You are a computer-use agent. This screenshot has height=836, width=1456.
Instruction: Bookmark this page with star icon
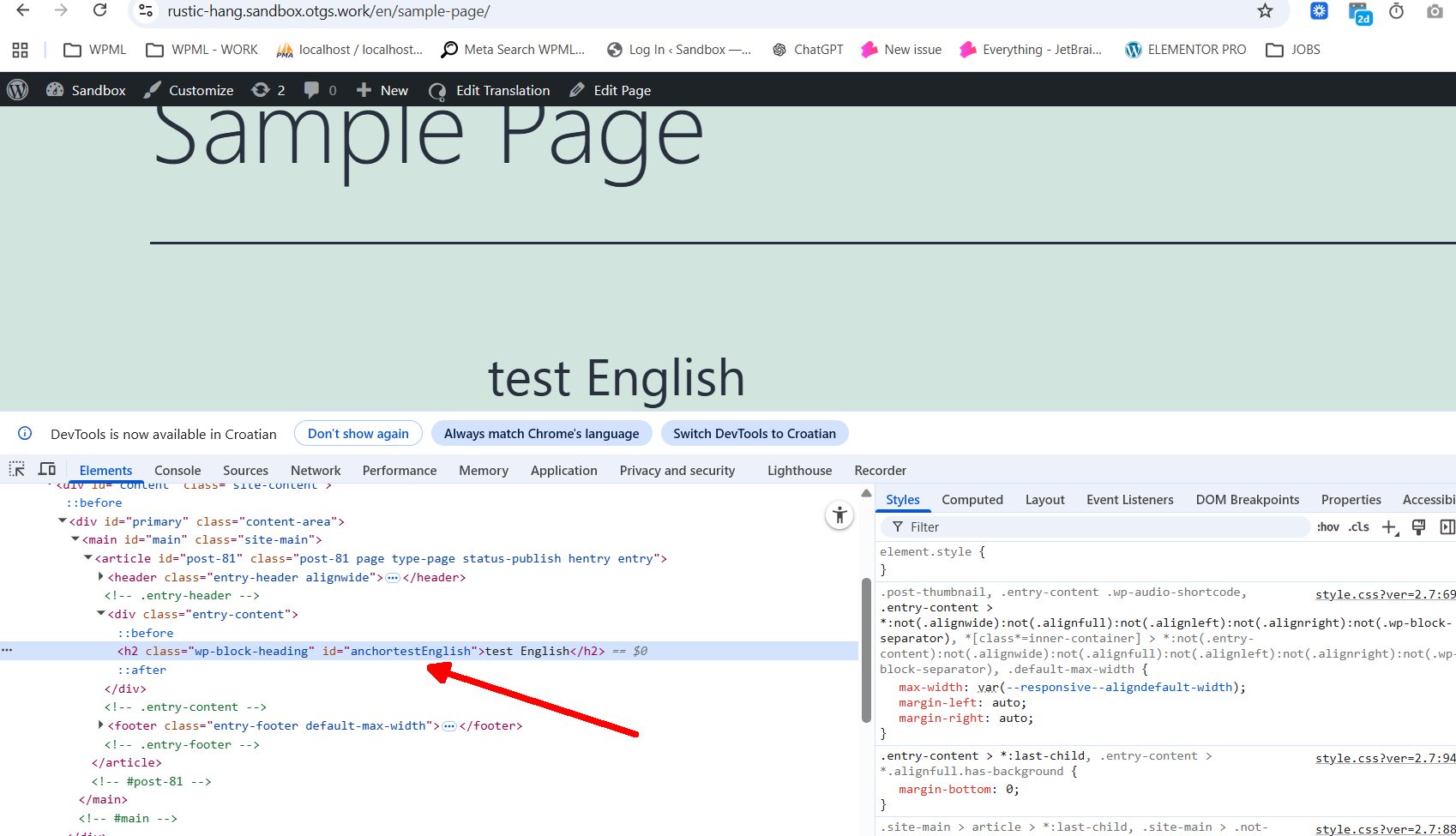point(1265,11)
